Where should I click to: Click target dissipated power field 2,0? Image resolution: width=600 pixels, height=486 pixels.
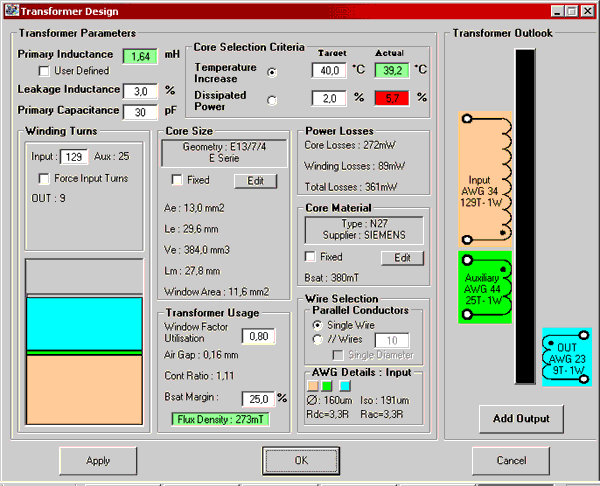pos(329,98)
